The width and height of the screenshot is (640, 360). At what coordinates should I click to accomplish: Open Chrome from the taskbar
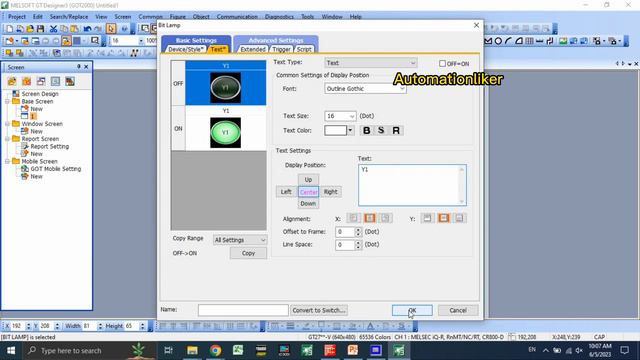pyautogui.click(x=216, y=350)
